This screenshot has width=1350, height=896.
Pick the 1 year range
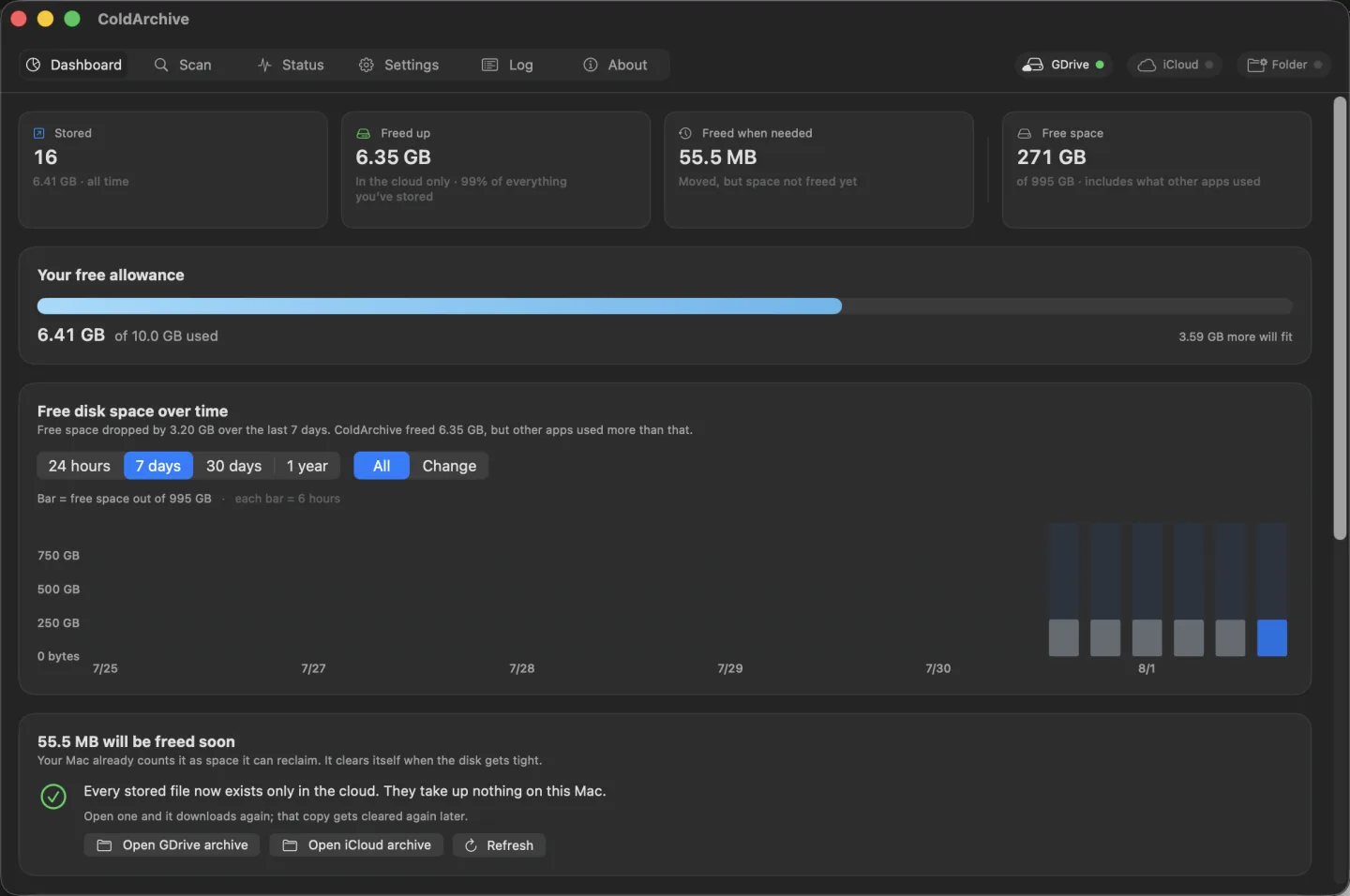tap(307, 466)
